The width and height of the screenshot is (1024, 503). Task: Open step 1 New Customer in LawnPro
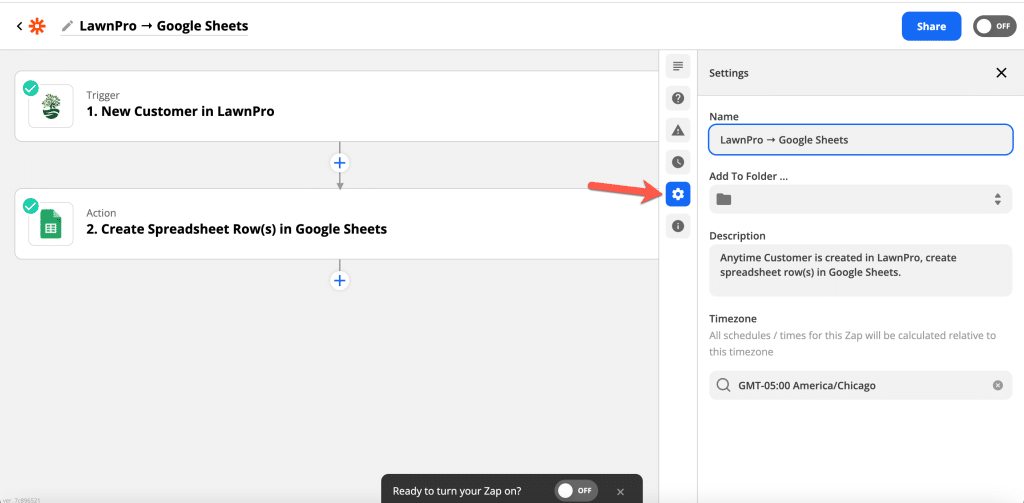pos(336,106)
